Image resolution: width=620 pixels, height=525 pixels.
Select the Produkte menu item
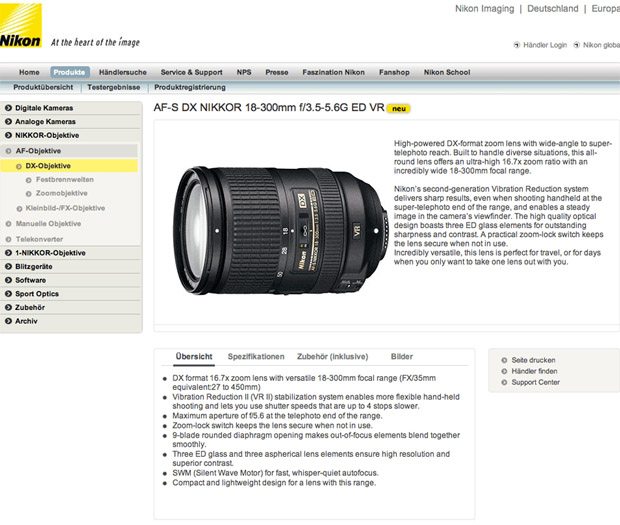[x=70, y=72]
